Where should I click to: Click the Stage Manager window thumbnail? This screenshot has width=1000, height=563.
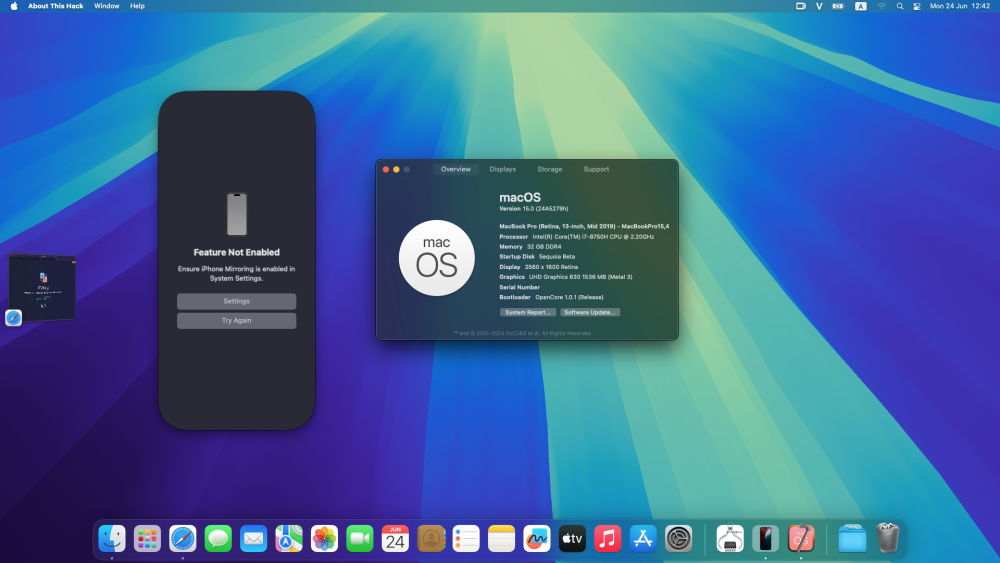coord(43,287)
